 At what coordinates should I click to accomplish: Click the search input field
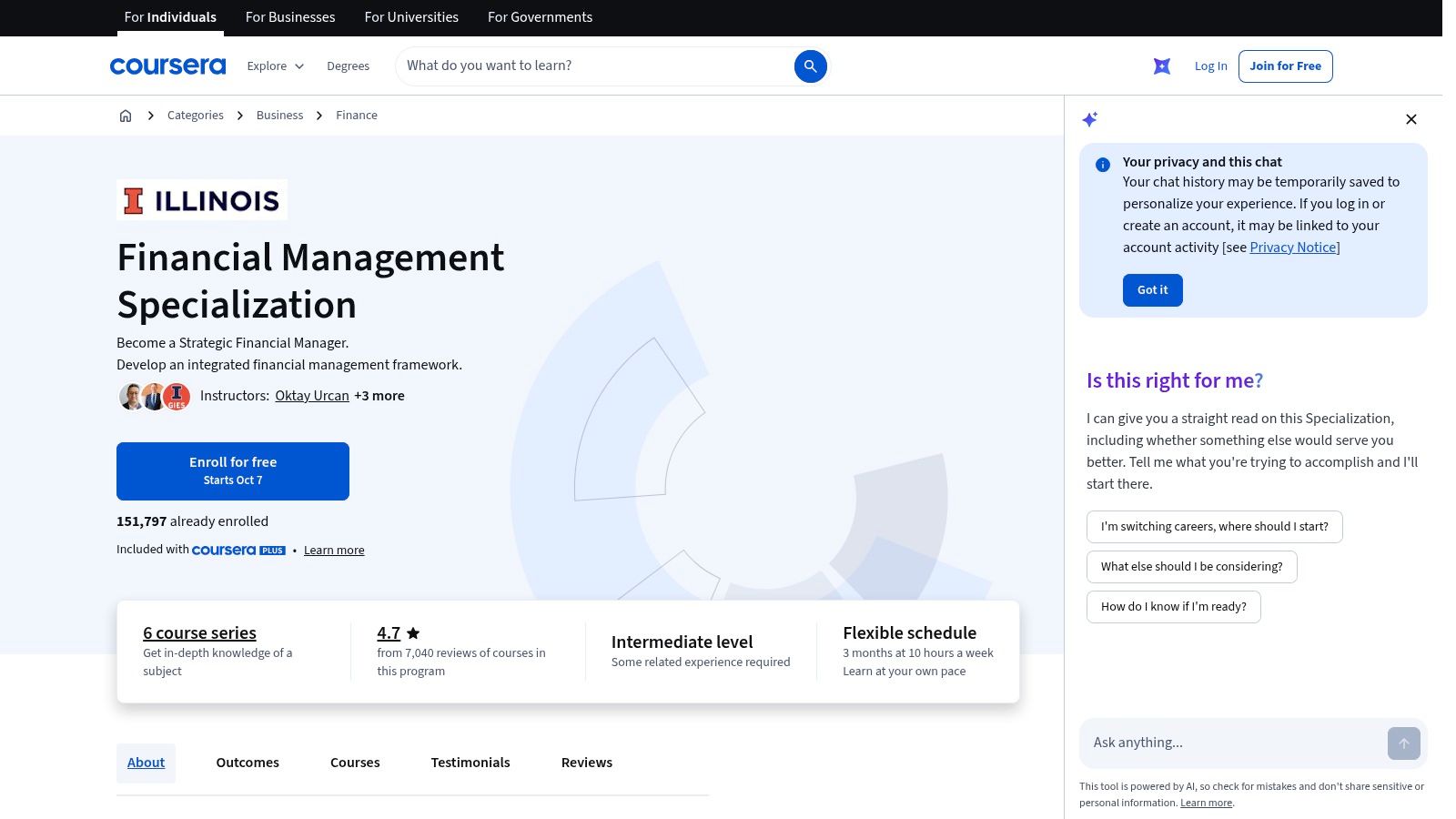coord(596,66)
